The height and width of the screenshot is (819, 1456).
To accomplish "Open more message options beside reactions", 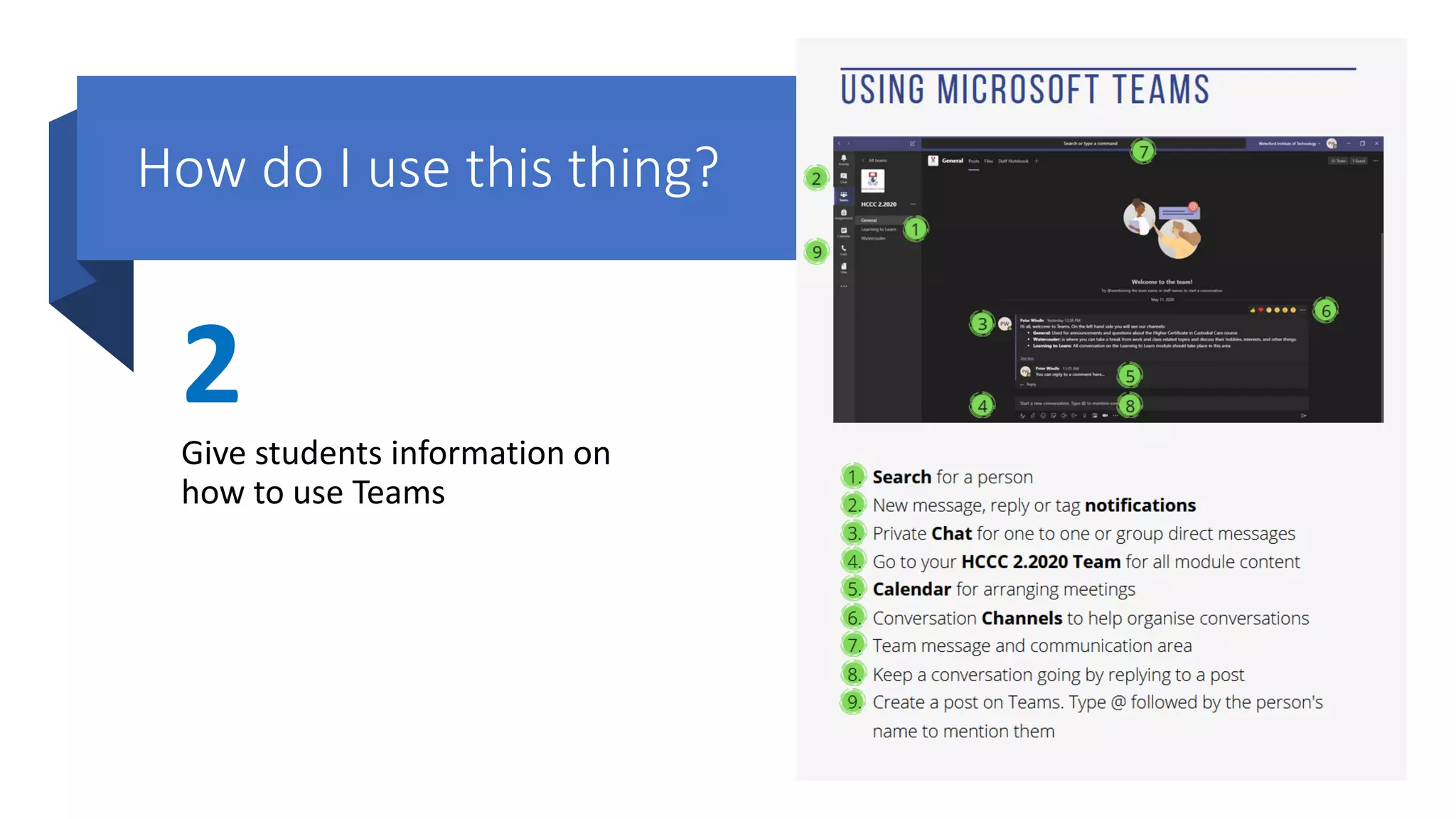I will (1302, 310).
